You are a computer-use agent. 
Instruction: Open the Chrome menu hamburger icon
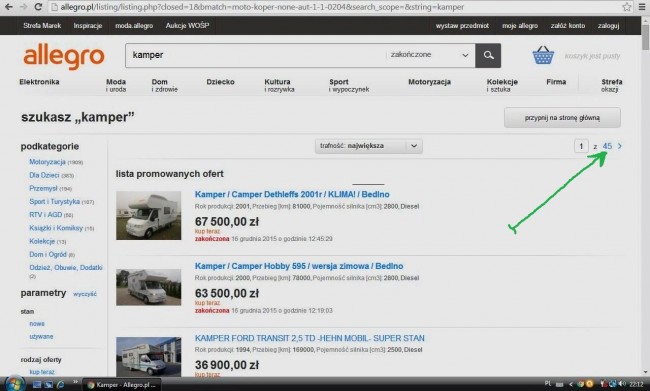642,7
